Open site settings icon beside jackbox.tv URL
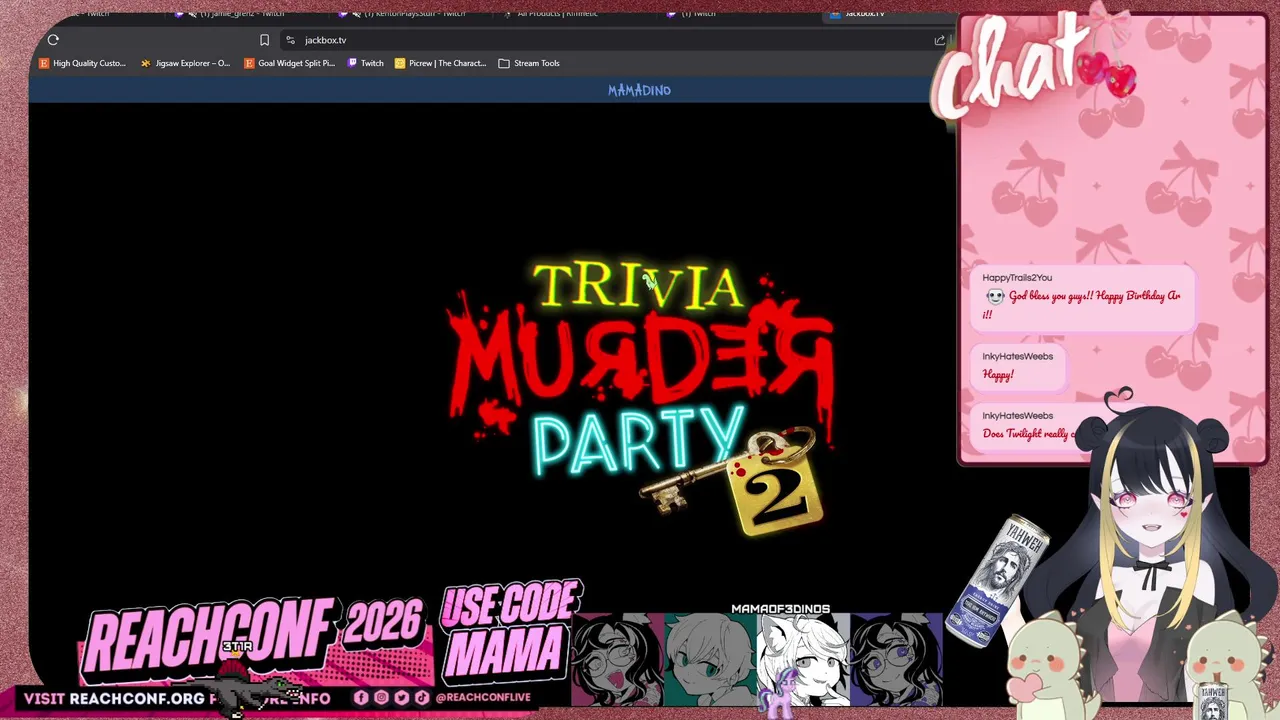Viewport: 1280px width, 720px height. (290, 40)
